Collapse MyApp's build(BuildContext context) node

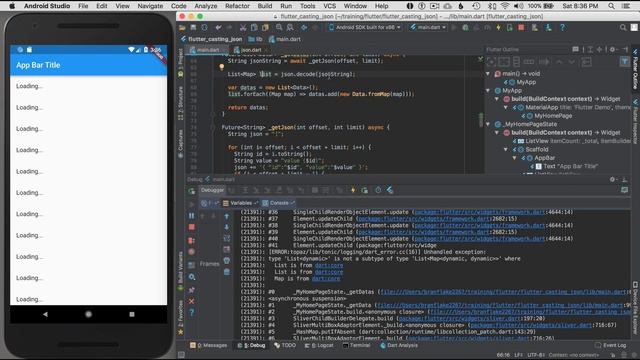coord(497,99)
